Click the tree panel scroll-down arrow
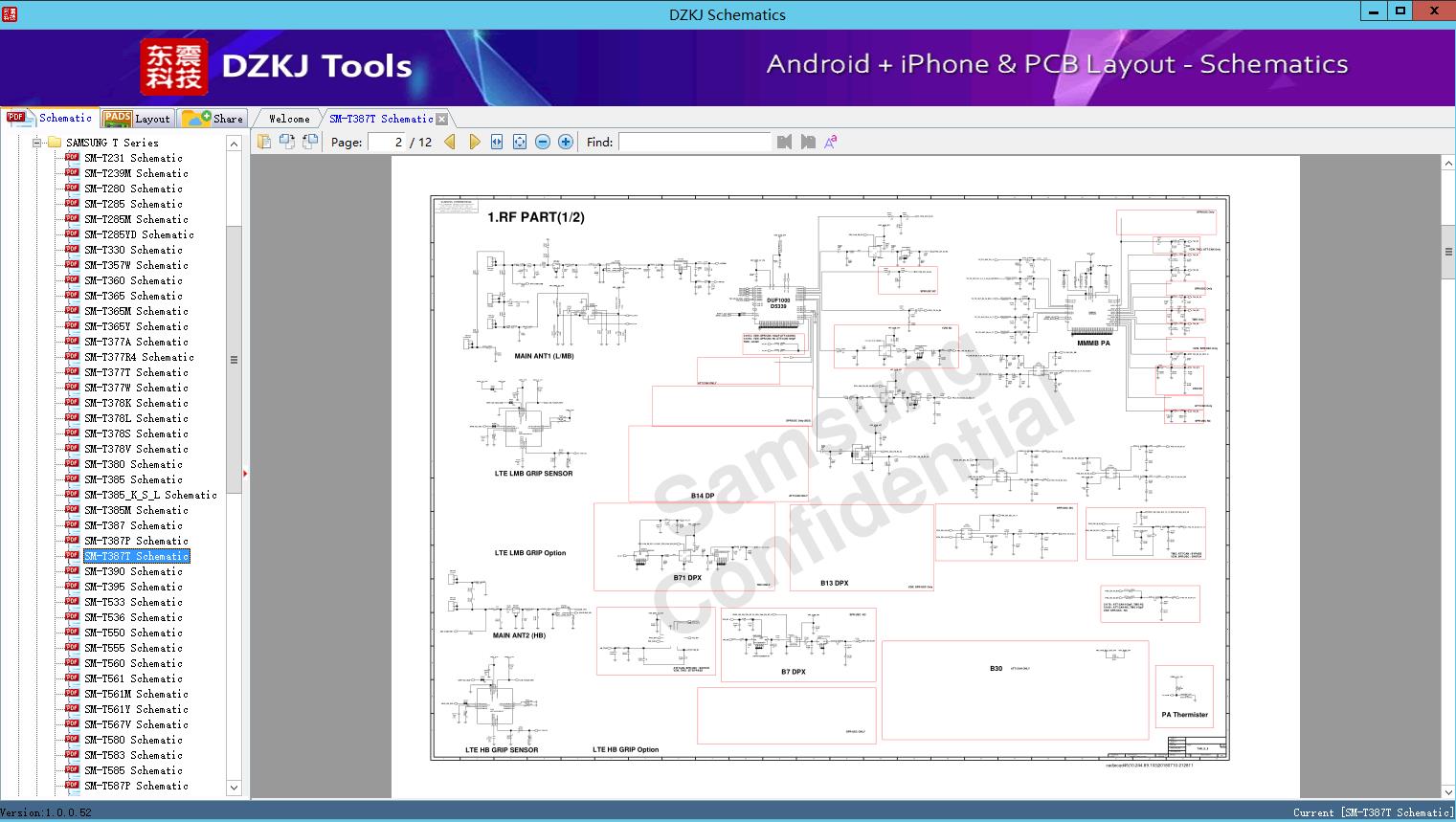Viewport: 1456px width, 822px height. click(235, 789)
